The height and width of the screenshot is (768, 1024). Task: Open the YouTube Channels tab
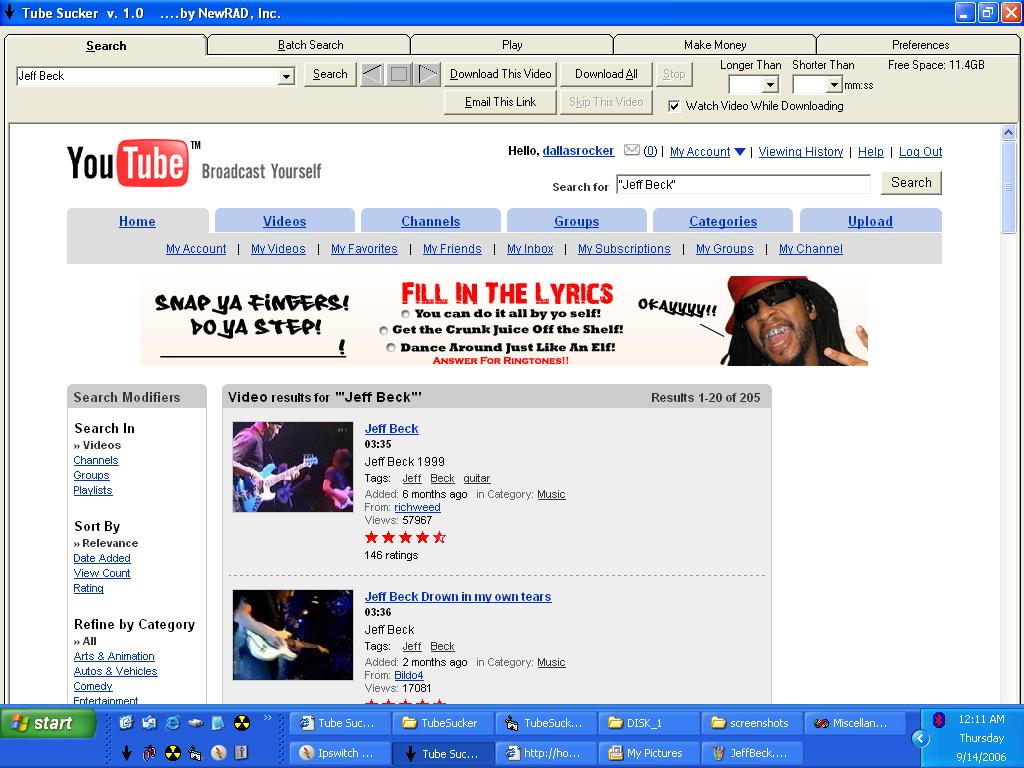click(x=431, y=221)
